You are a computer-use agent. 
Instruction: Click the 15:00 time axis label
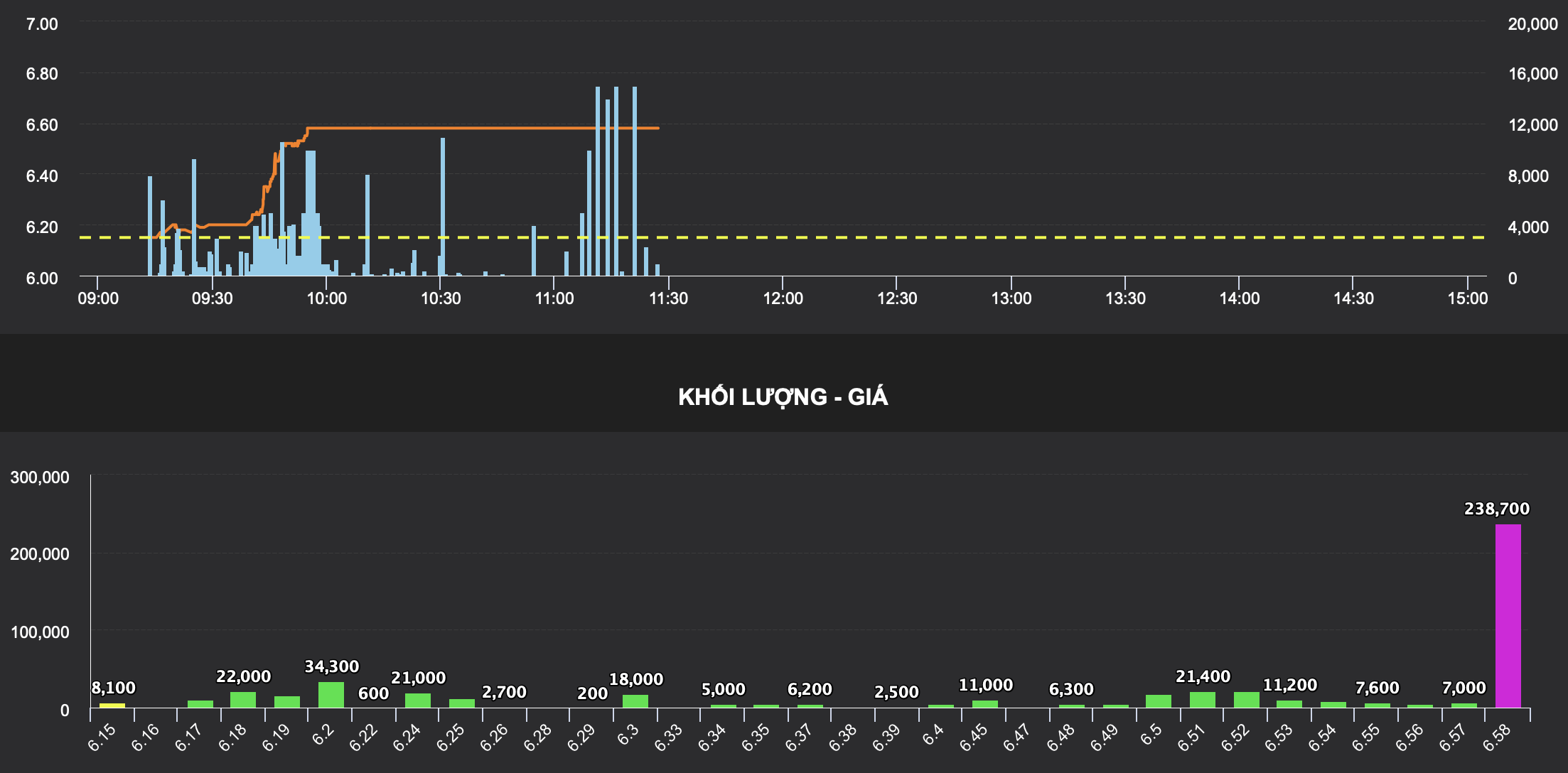(x=1467, y=298)
